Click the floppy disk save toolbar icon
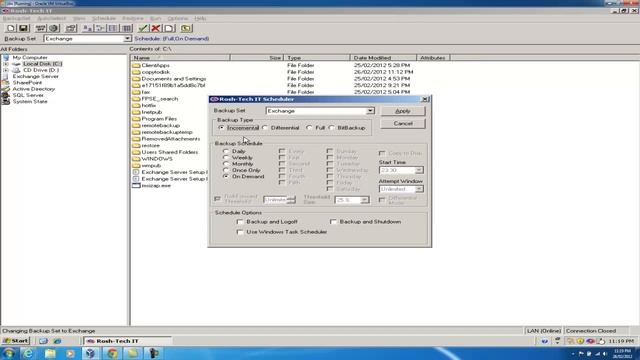Viewport: 640px width, 360px height. [x=23, y=28]
